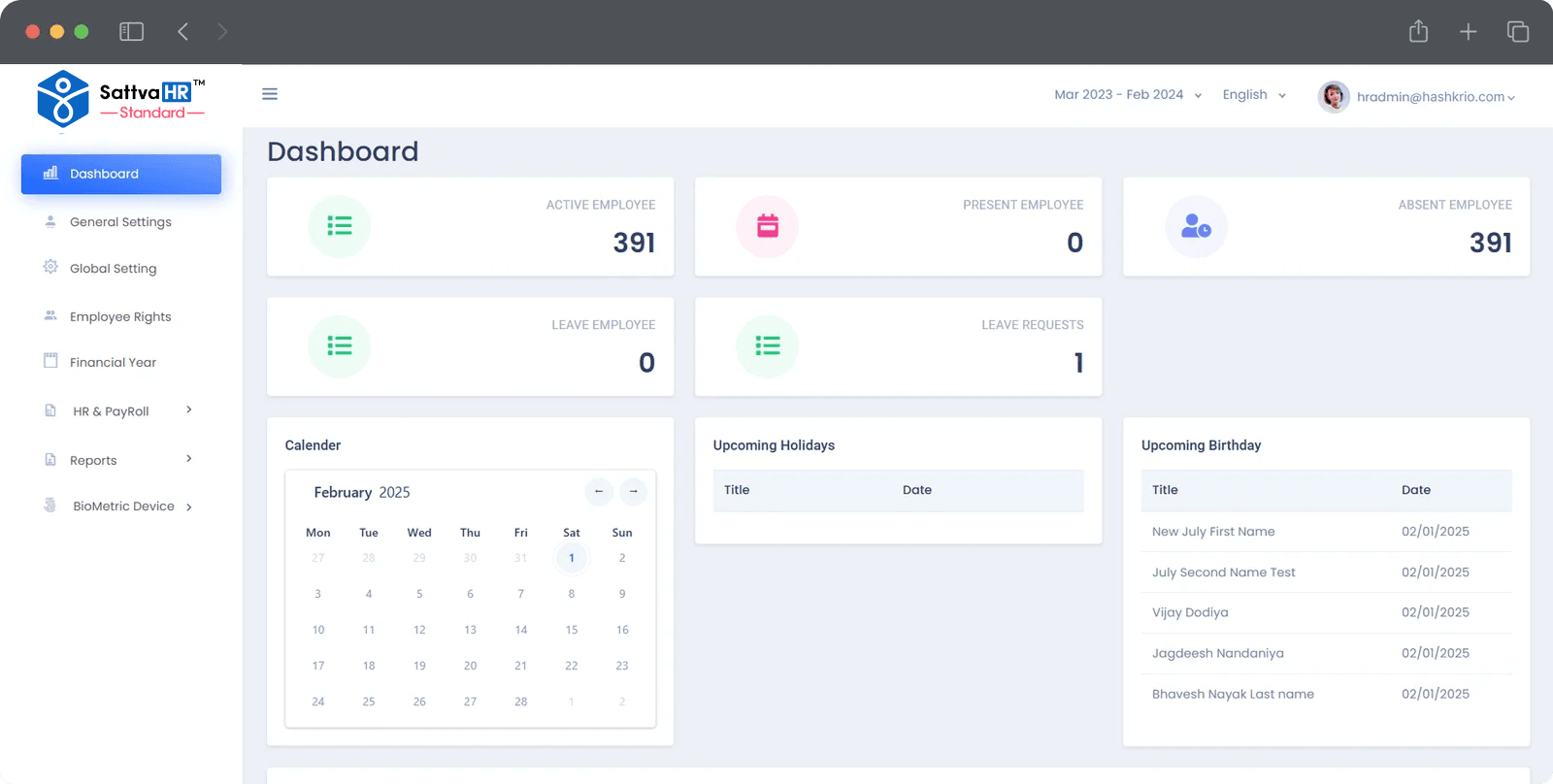The width and height of the screenshot is (1553, 784).
Task: Click the Absent Employee user-clock icon
Action: (1196, 226)
